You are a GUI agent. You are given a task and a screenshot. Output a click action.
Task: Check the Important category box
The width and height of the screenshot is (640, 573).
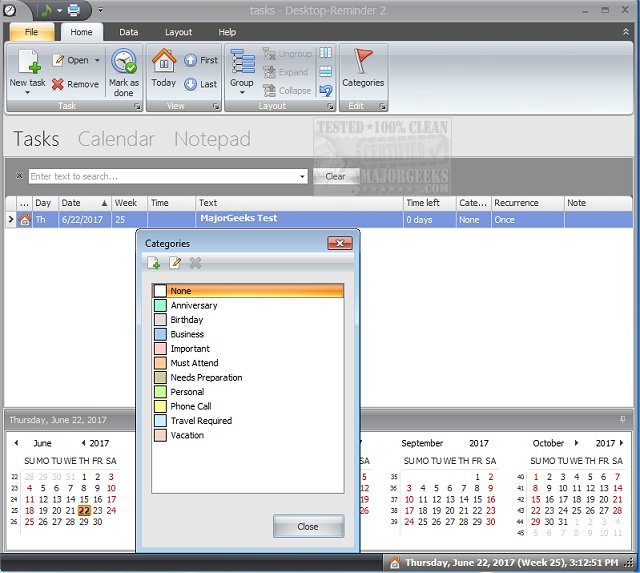tap(159, 349)
